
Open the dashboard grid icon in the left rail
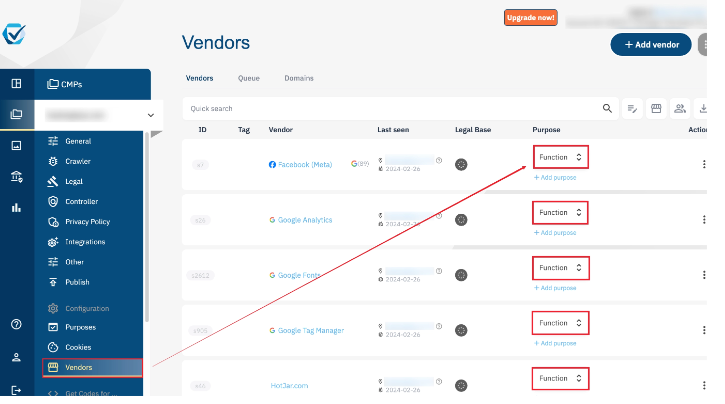[16, 84]
